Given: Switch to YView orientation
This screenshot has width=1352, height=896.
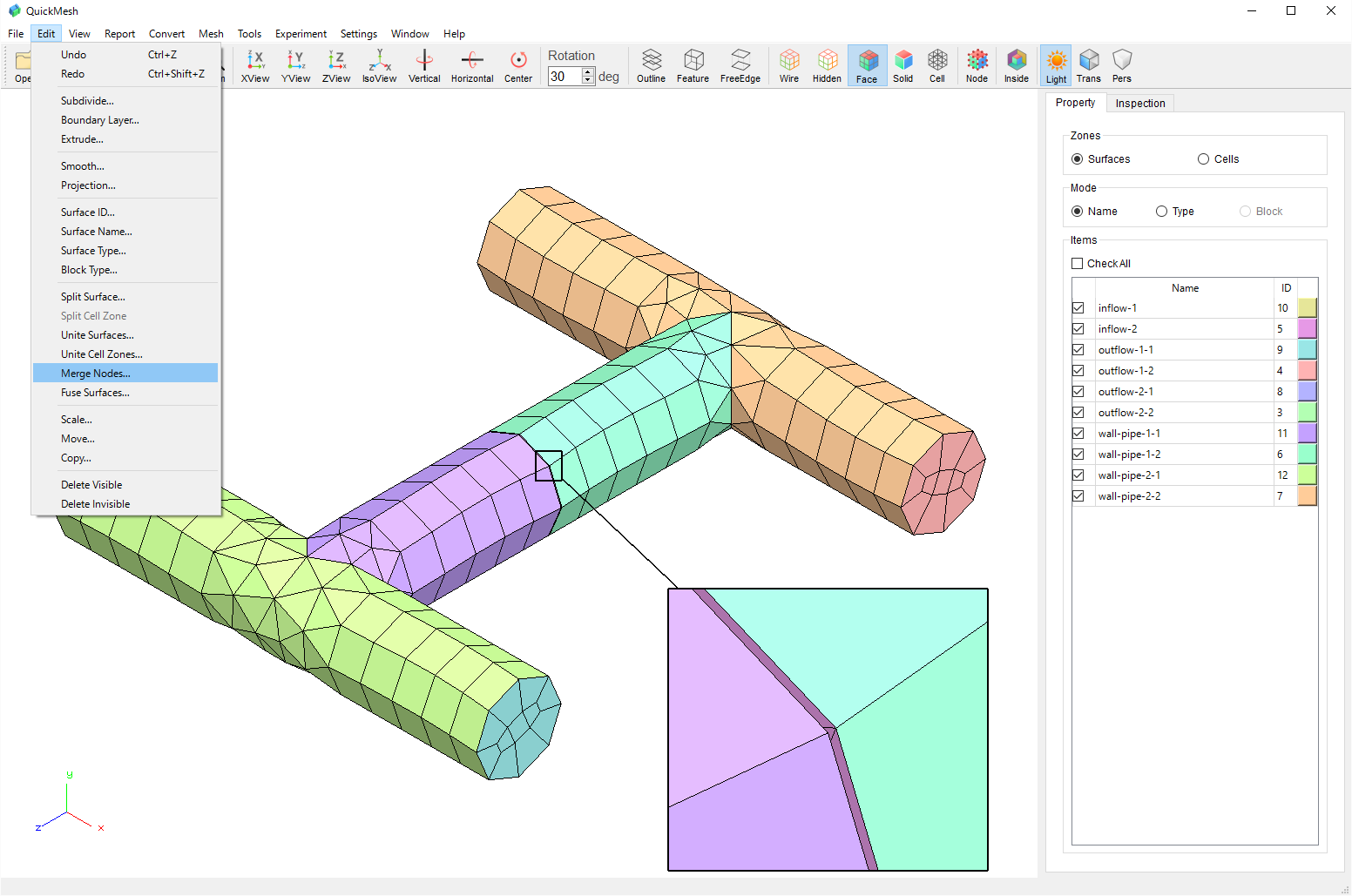Looking at the screenshot, I should point(296,66).
